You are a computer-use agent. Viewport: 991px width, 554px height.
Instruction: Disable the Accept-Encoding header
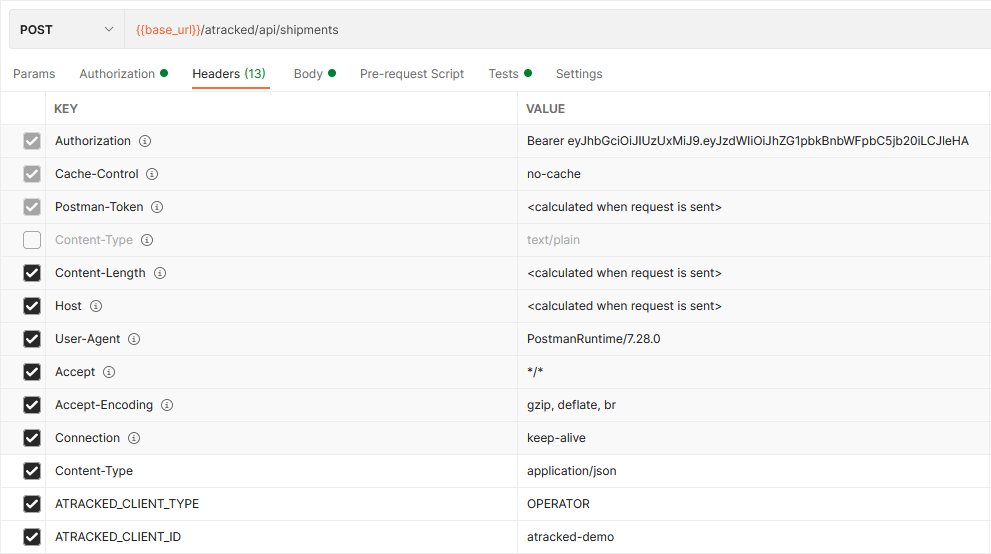tap(32, 405)
